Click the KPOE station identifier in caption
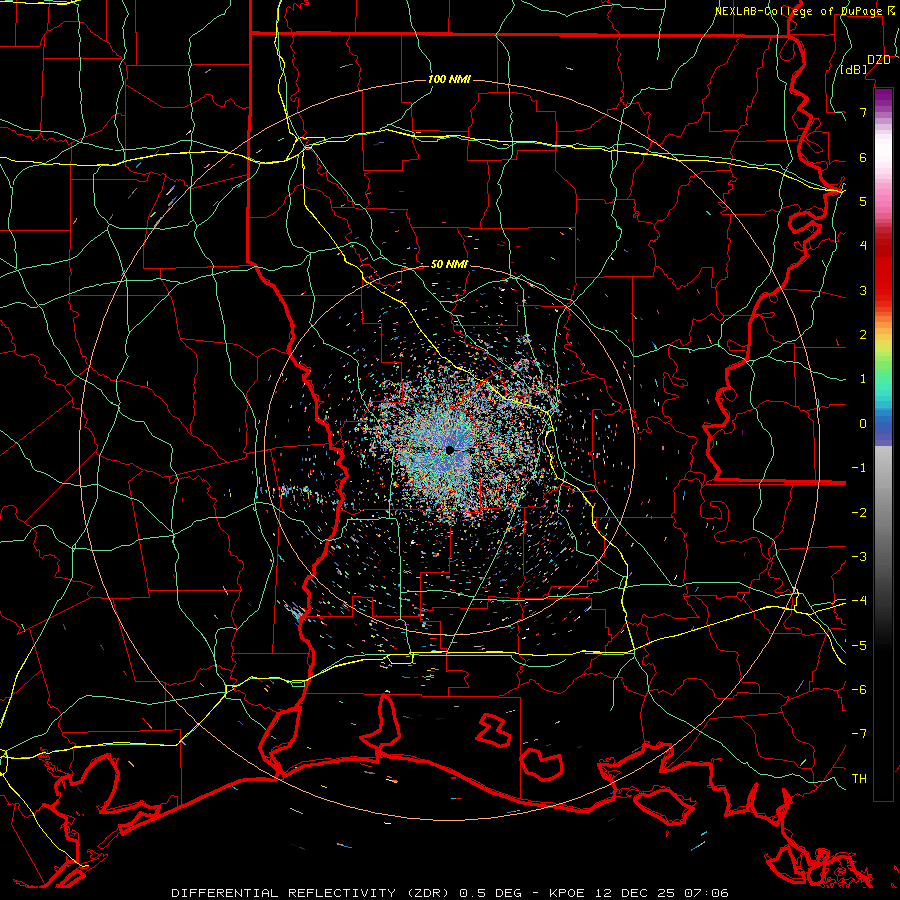This screenshot has height=900, width=900. coord(567,893)
